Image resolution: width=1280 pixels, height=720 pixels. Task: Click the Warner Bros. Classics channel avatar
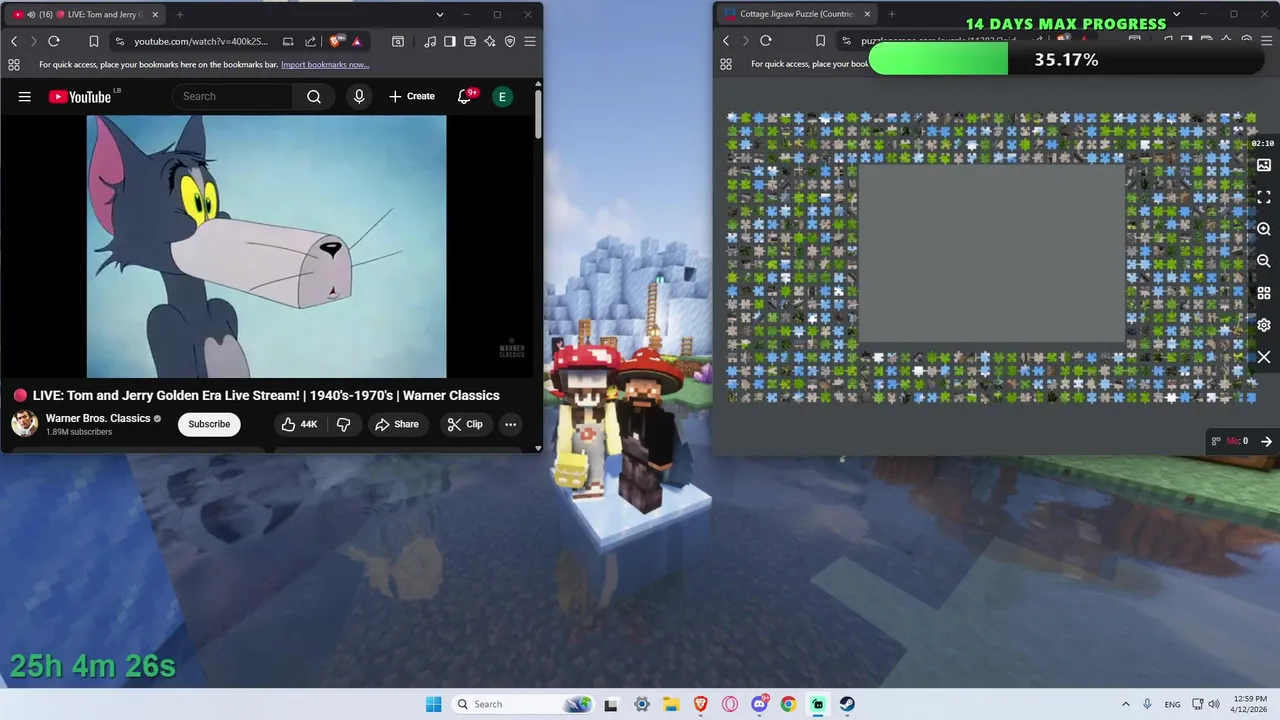pos(25,424)
